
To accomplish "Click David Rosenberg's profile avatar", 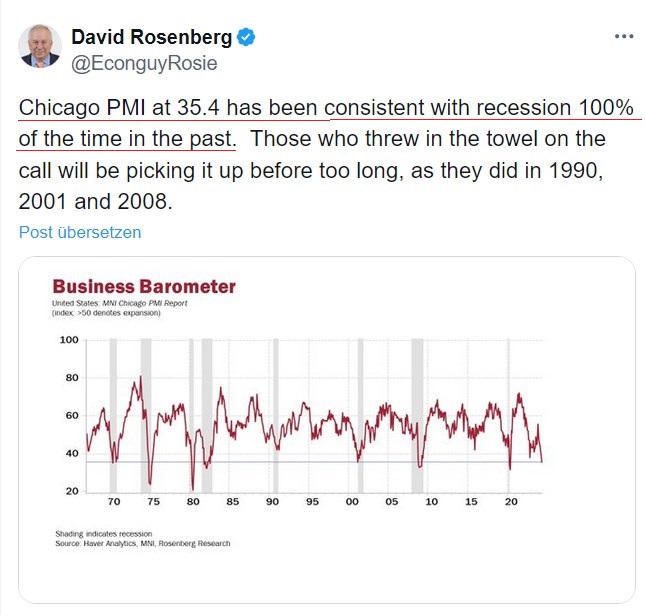I will [x=40, y=47].
